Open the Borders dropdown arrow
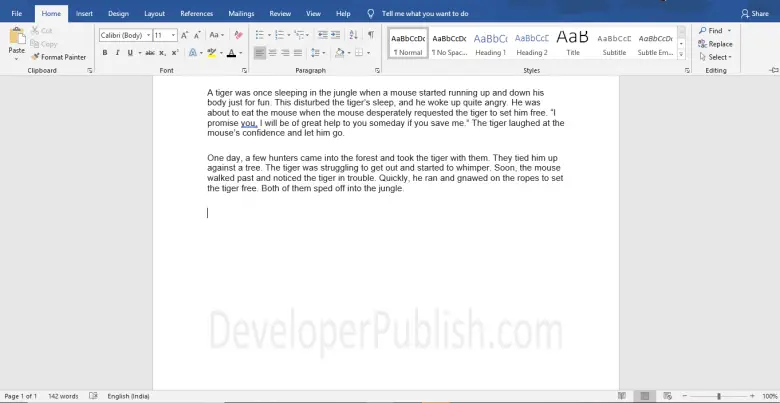This screenshot has height=403, width=780. click(369, 53)
